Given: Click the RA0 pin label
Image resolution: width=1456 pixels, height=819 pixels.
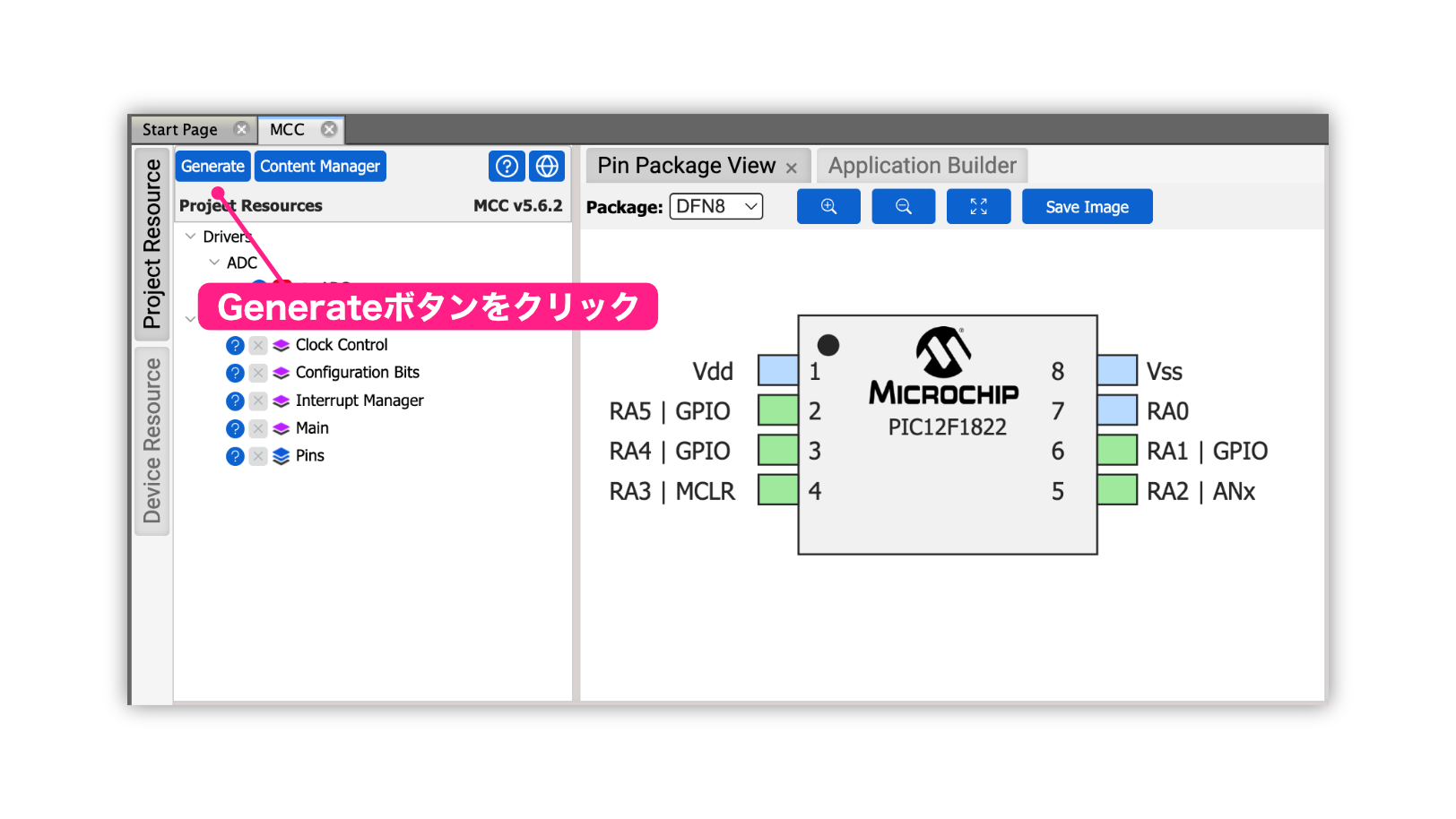Looking at the screenshot, I should point(1168,411).
